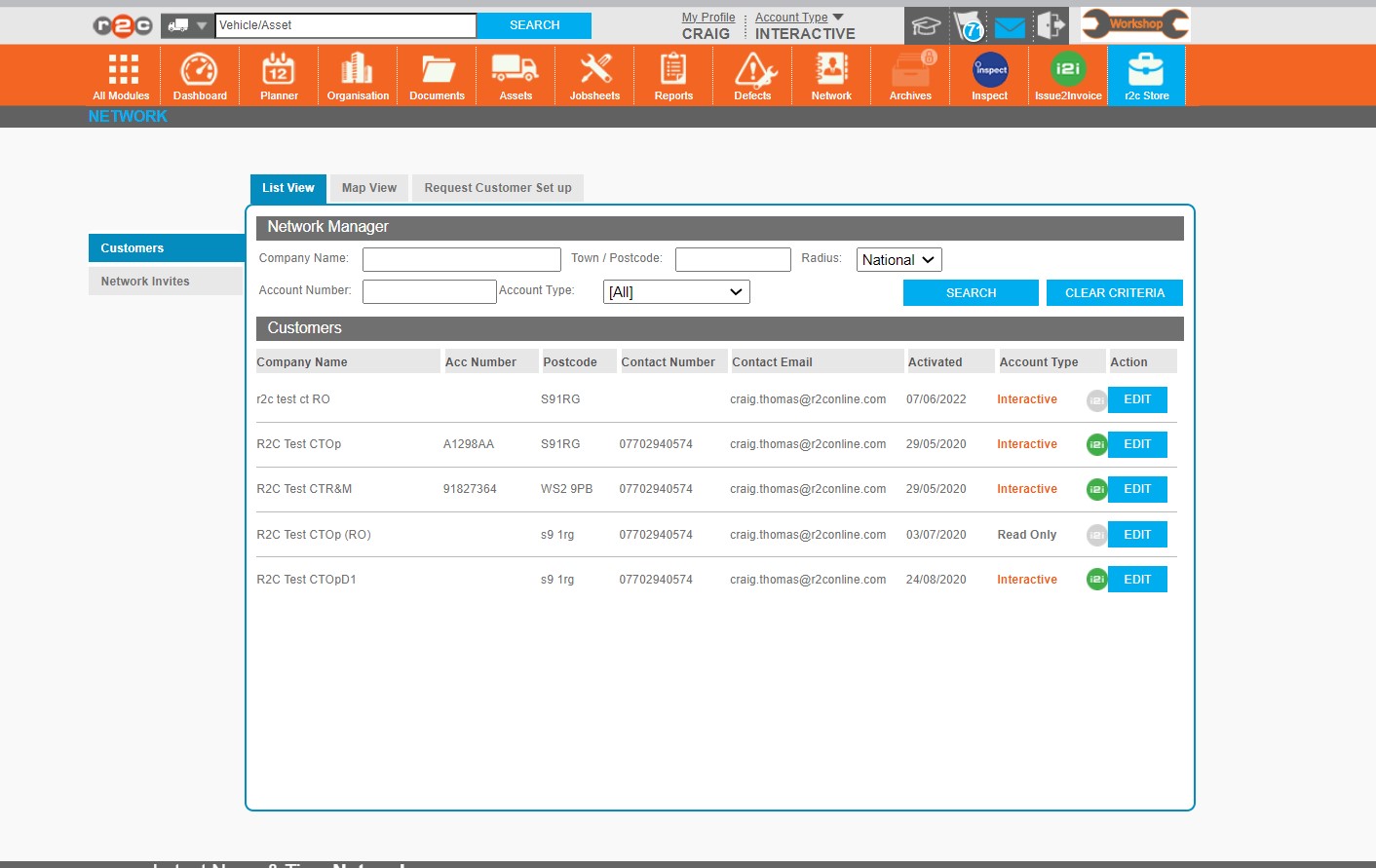
Task: Click the i2i icon for R2C Test CTOp row
Action: pyautogui.click(x=1096, y=444)
